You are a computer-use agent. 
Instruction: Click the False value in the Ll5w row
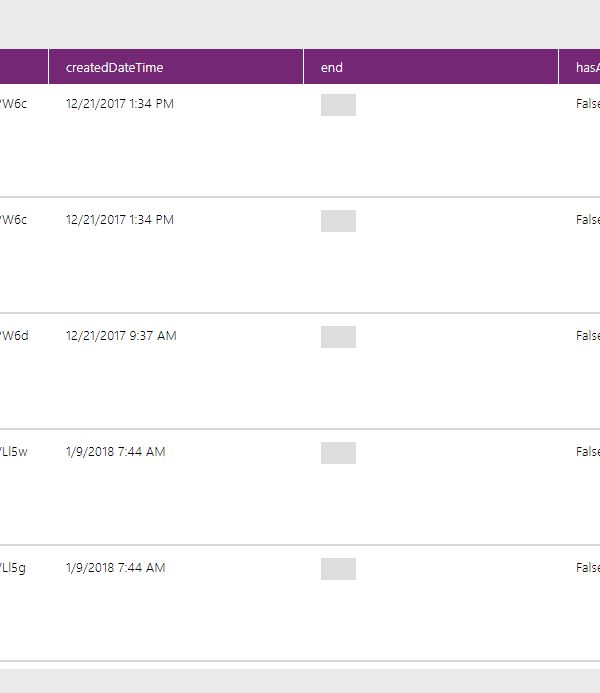tap(588, 452)
